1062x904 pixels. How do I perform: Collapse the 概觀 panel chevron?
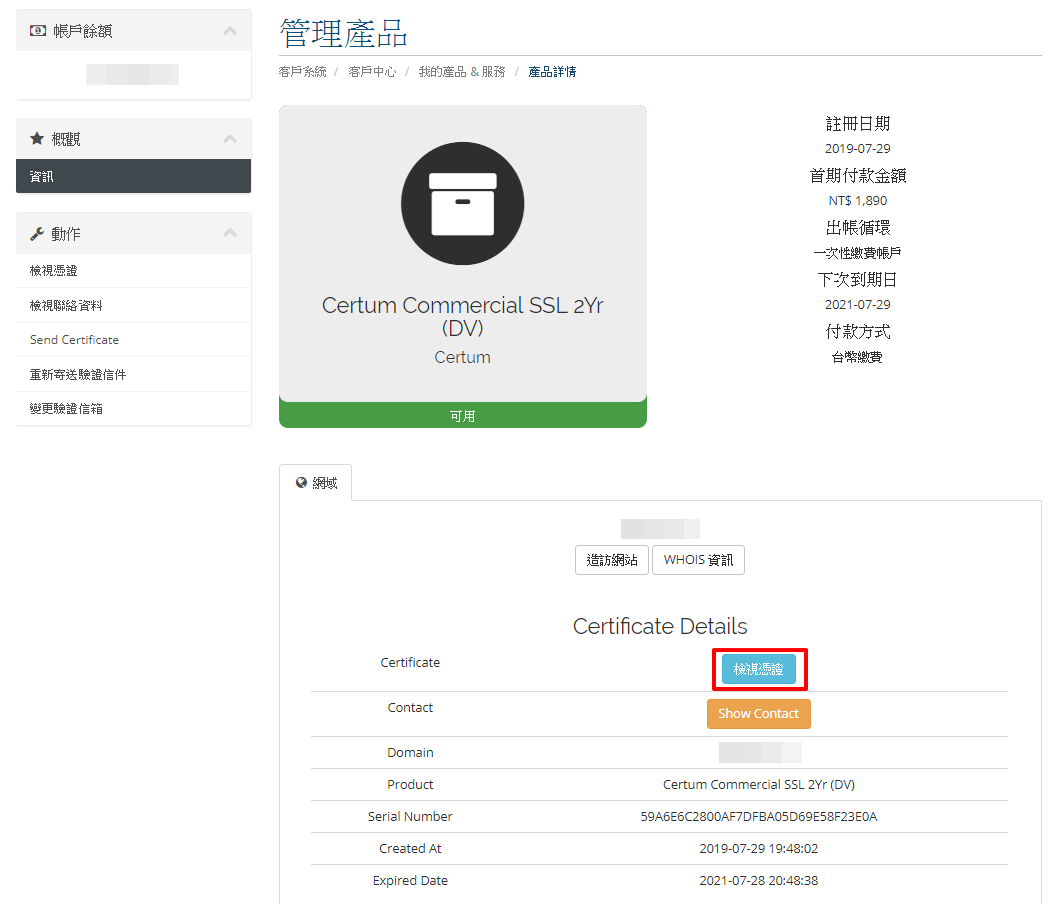tap(230, 139)
